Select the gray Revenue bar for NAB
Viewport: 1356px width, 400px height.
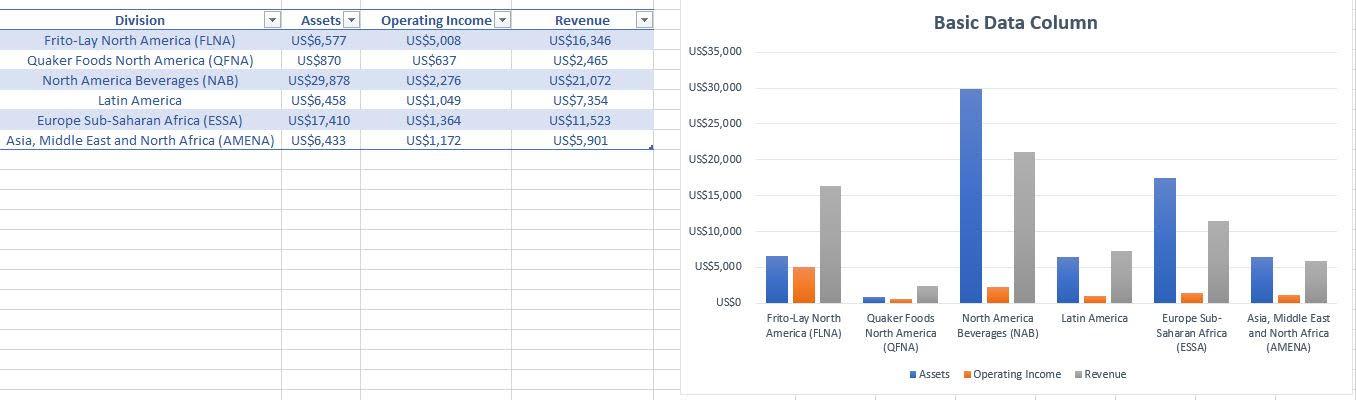(x=1024, y=227)
